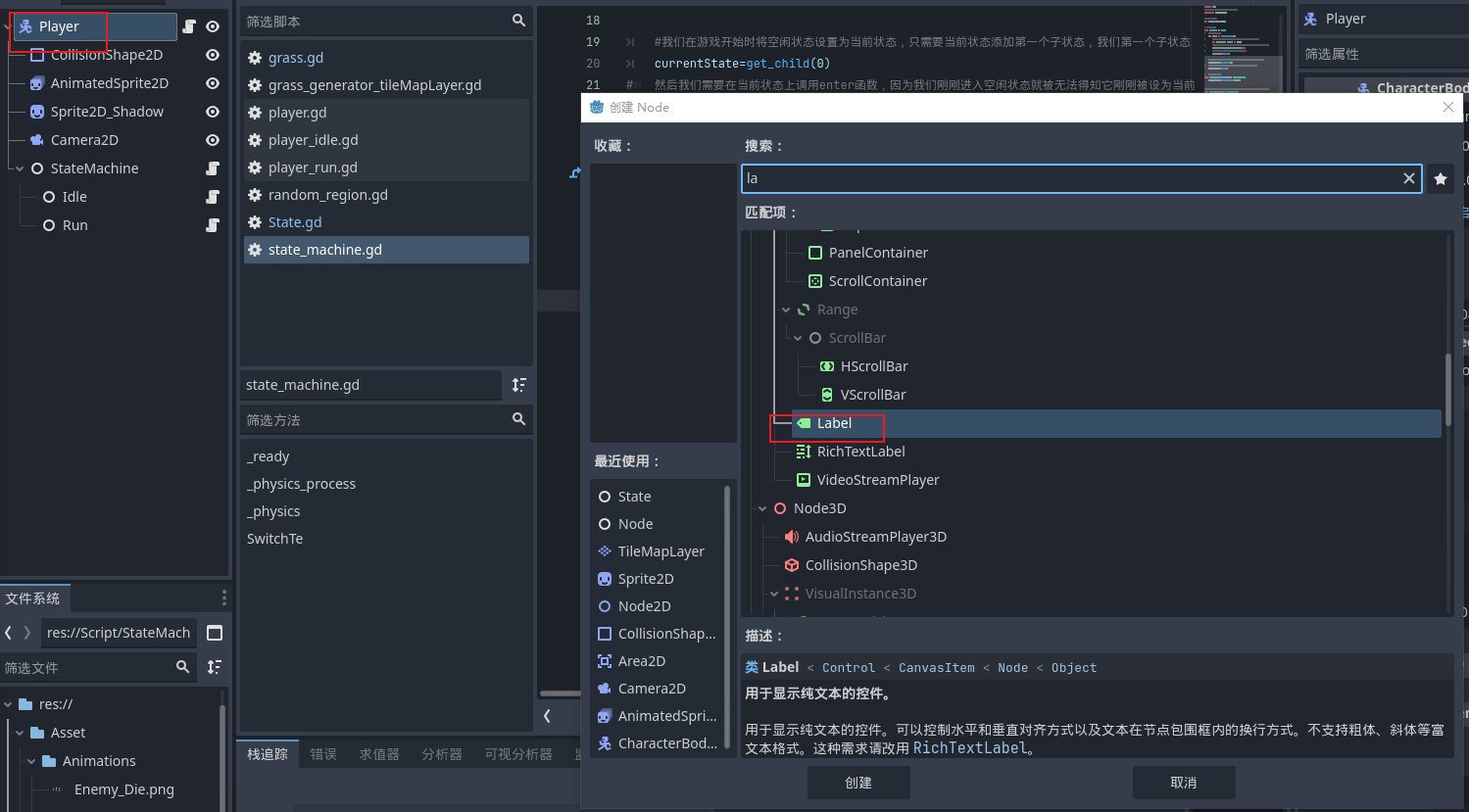The height and width of the screenshot is (812, 1469).
Task: Switch to the 可视分析器 tab
Action: (x=518, y=754)
